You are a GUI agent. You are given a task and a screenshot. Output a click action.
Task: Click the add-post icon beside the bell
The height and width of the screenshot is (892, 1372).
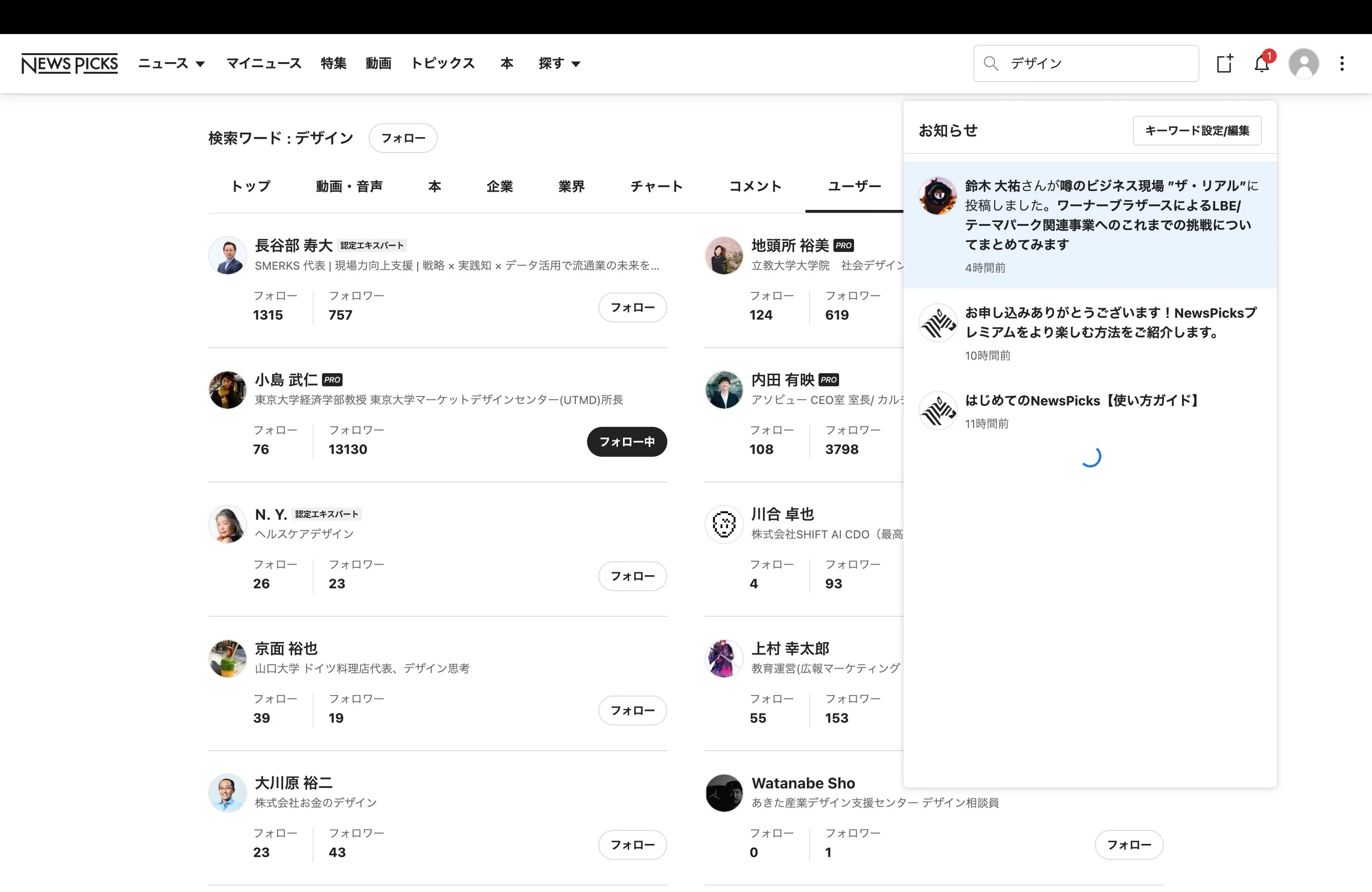(x=1225, y=63)
